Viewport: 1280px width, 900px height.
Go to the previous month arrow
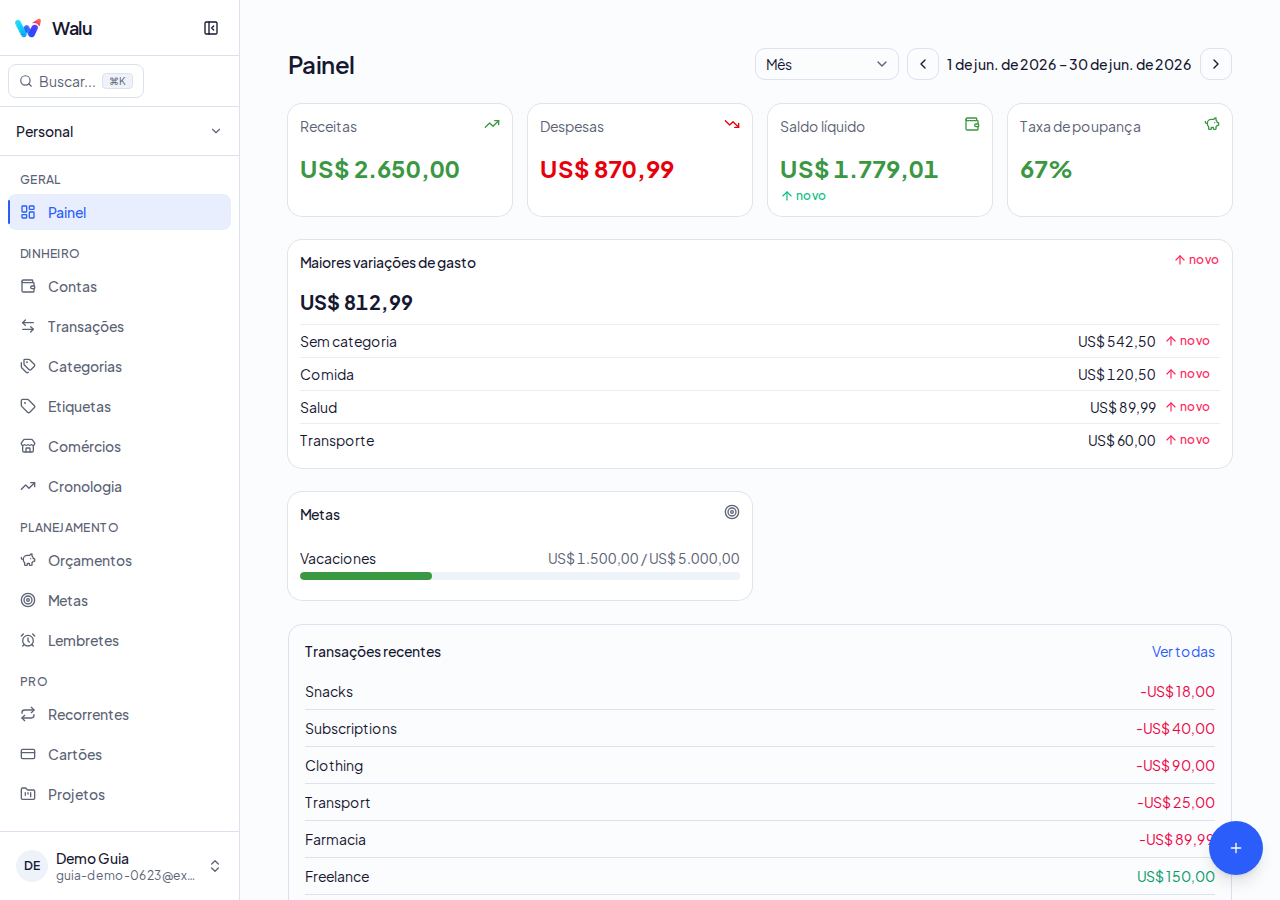coord(923,64)
